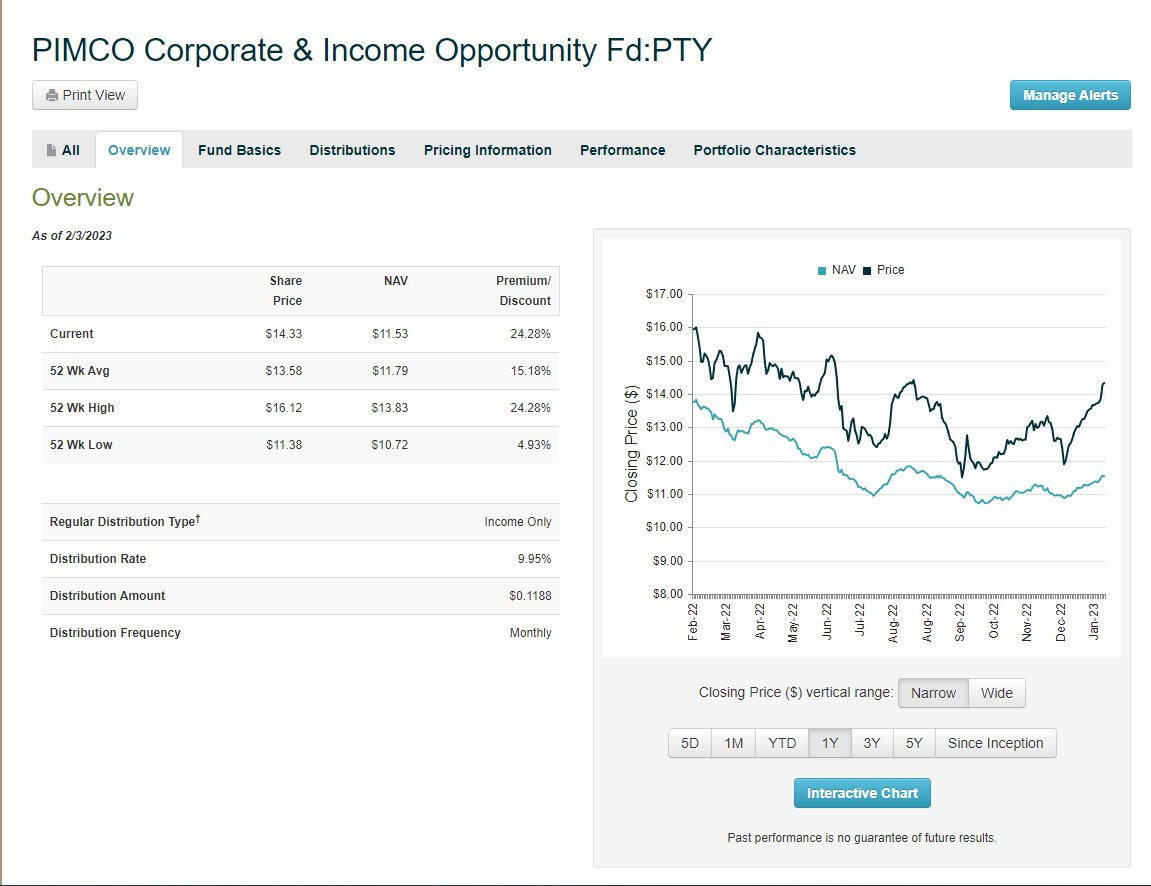This screenshot has width=1151, height=886.
Task: Select the 1Y chart period
Action: pyautogui.click(x=829, y=743)
